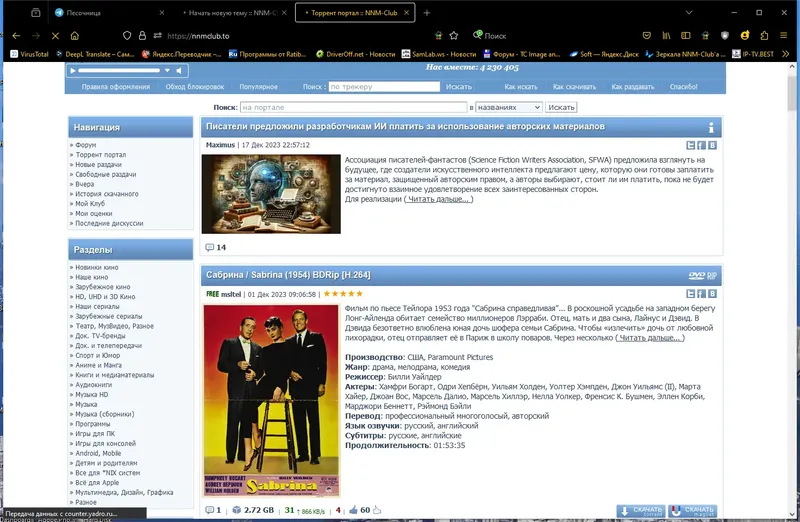Open 'Аудиокниги' in Разделы sidebar
Viewport: 800px width, 522px height.
[94, 385]
